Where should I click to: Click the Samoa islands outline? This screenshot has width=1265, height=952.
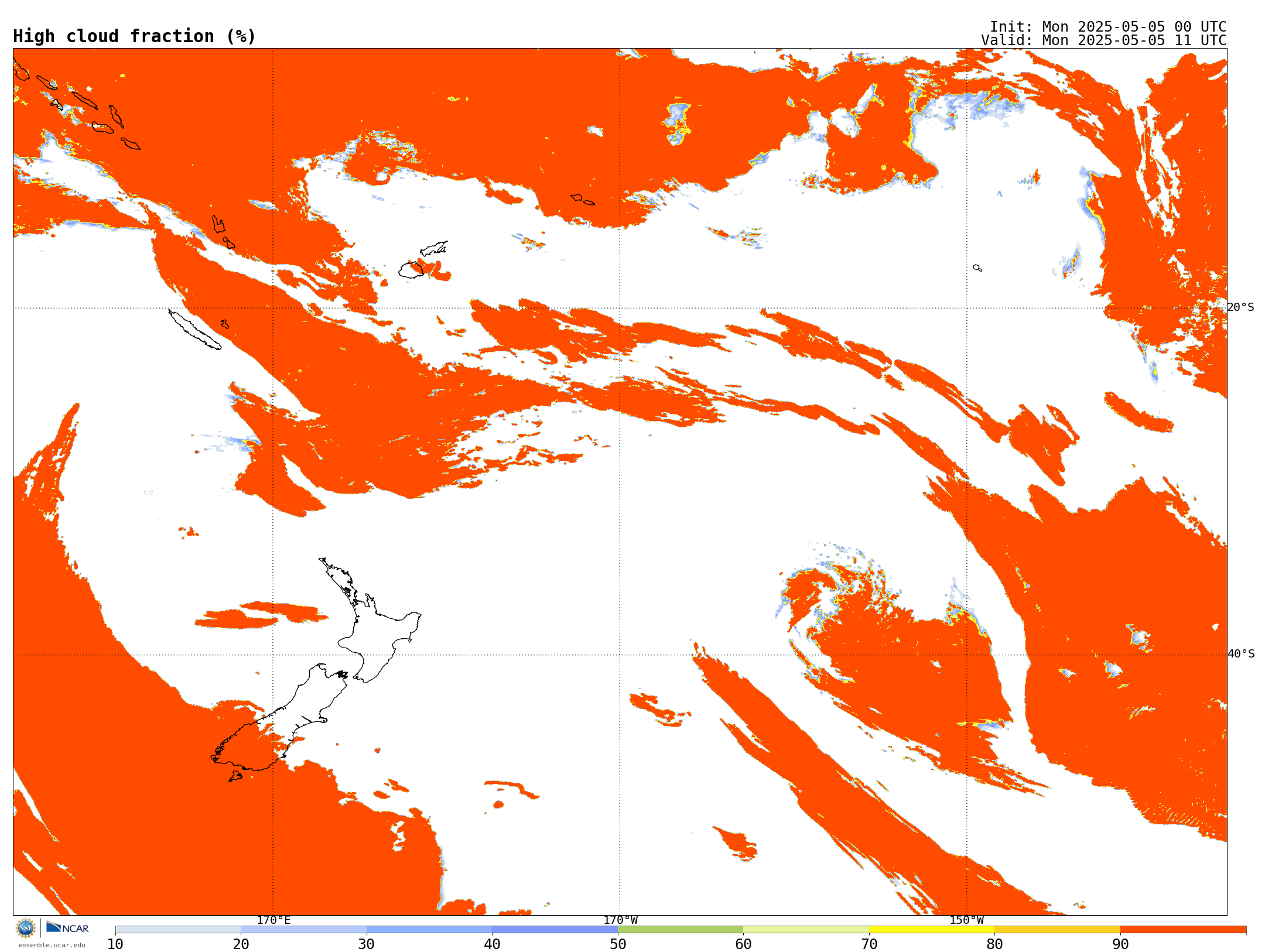click(583, 200)
